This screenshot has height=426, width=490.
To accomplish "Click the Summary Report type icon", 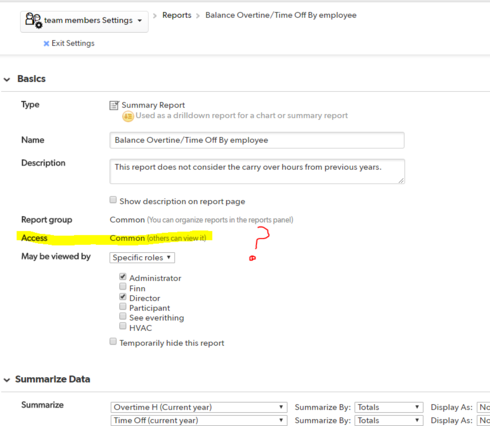I will click(x=114, y=105).
